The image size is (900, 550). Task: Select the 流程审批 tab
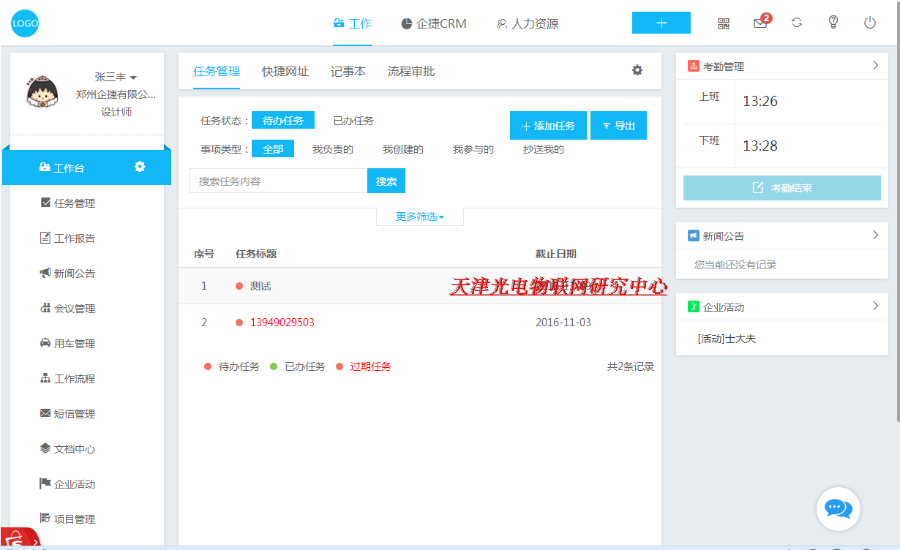[411, 71]
